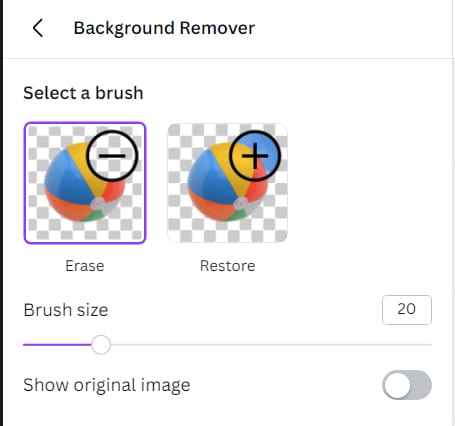Screen dimensions: 455x426
Task: Click the Background Remover title
Action: 164,28
